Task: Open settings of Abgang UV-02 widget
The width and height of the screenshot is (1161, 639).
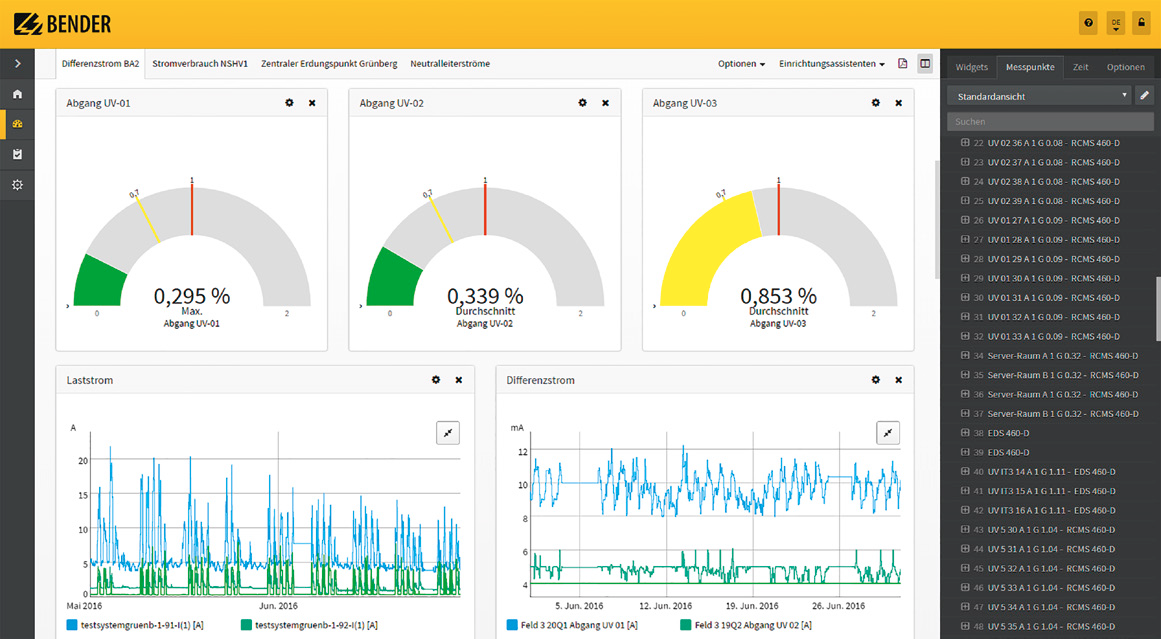Action: click(583, 103)
